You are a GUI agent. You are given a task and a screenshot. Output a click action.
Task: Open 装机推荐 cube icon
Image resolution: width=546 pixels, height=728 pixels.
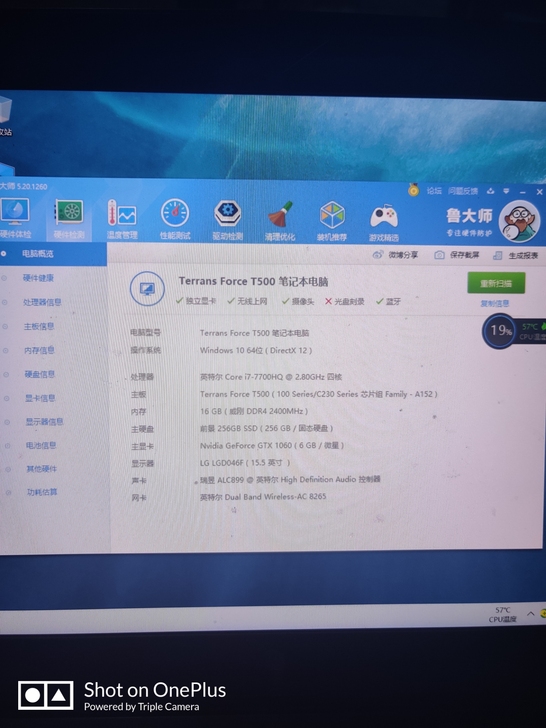tap(332, 221)
